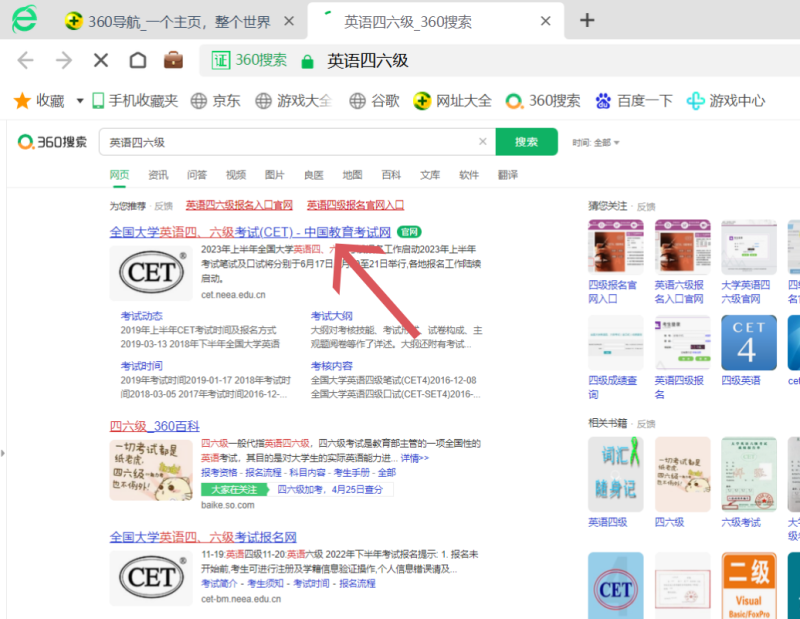Close the 360导航 tab
The height and width of the screenshot is (619, 800).
coord(289,21)
